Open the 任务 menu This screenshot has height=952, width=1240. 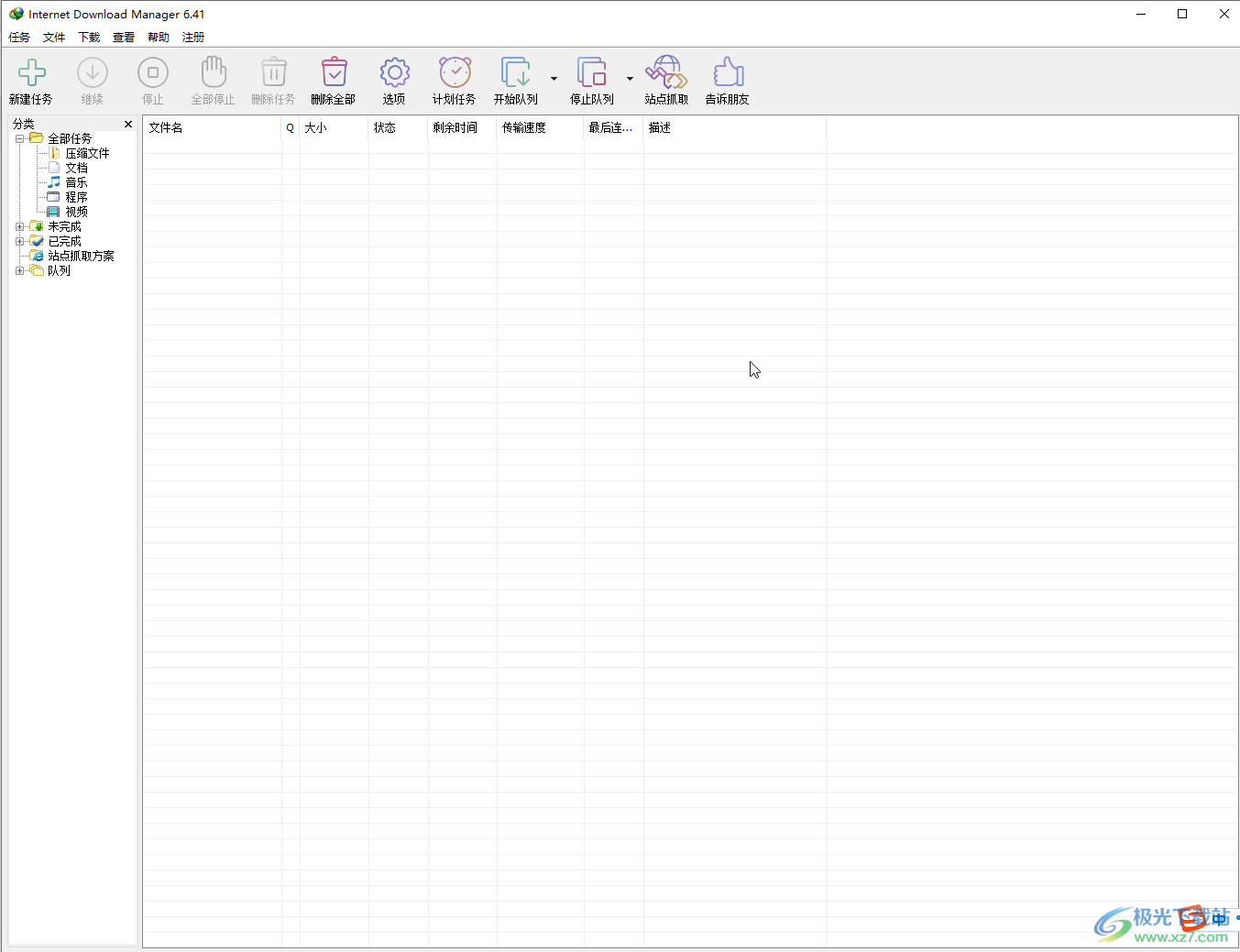(19, 38)
